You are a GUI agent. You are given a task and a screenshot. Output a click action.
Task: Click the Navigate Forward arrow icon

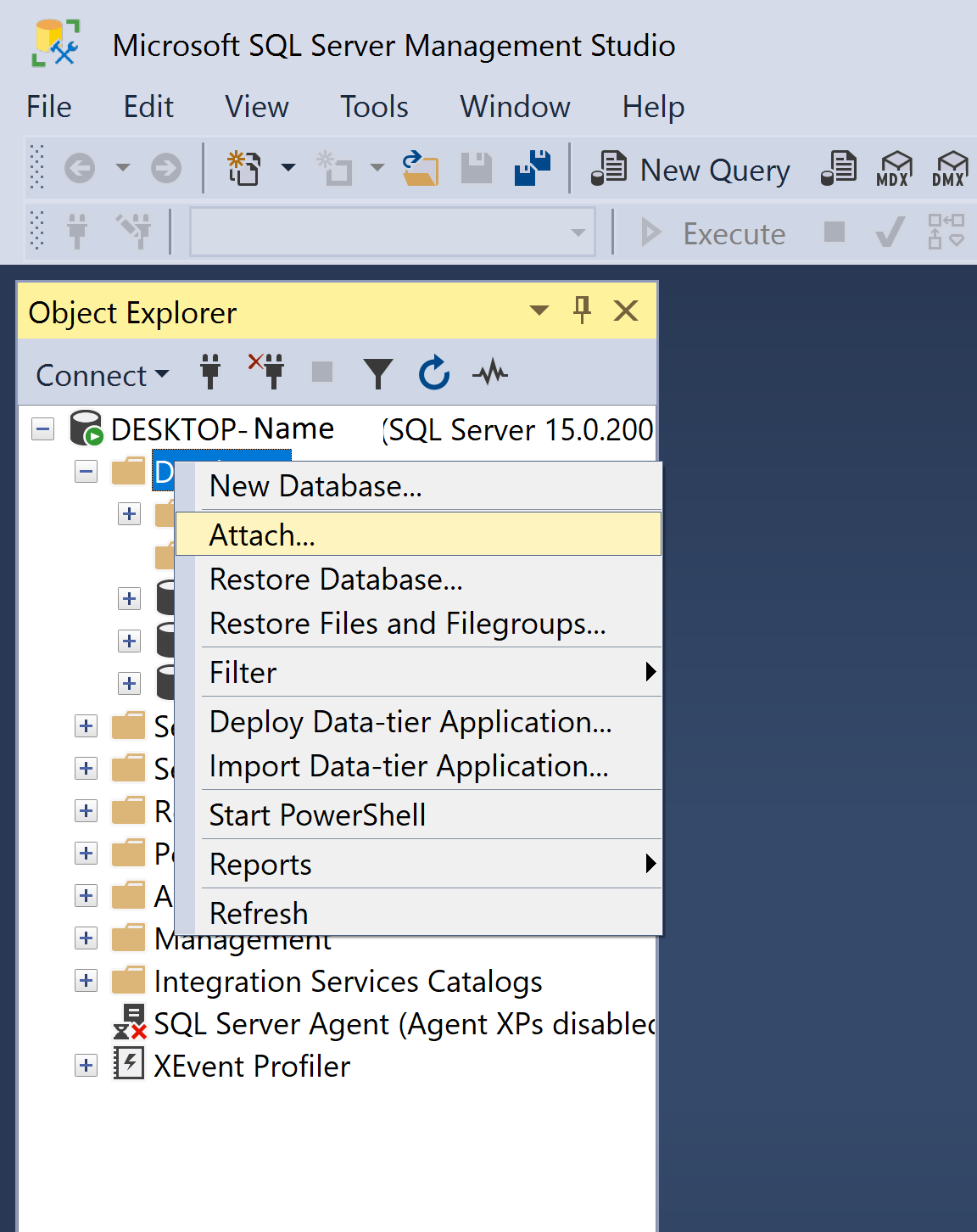(x=166, y=168)
